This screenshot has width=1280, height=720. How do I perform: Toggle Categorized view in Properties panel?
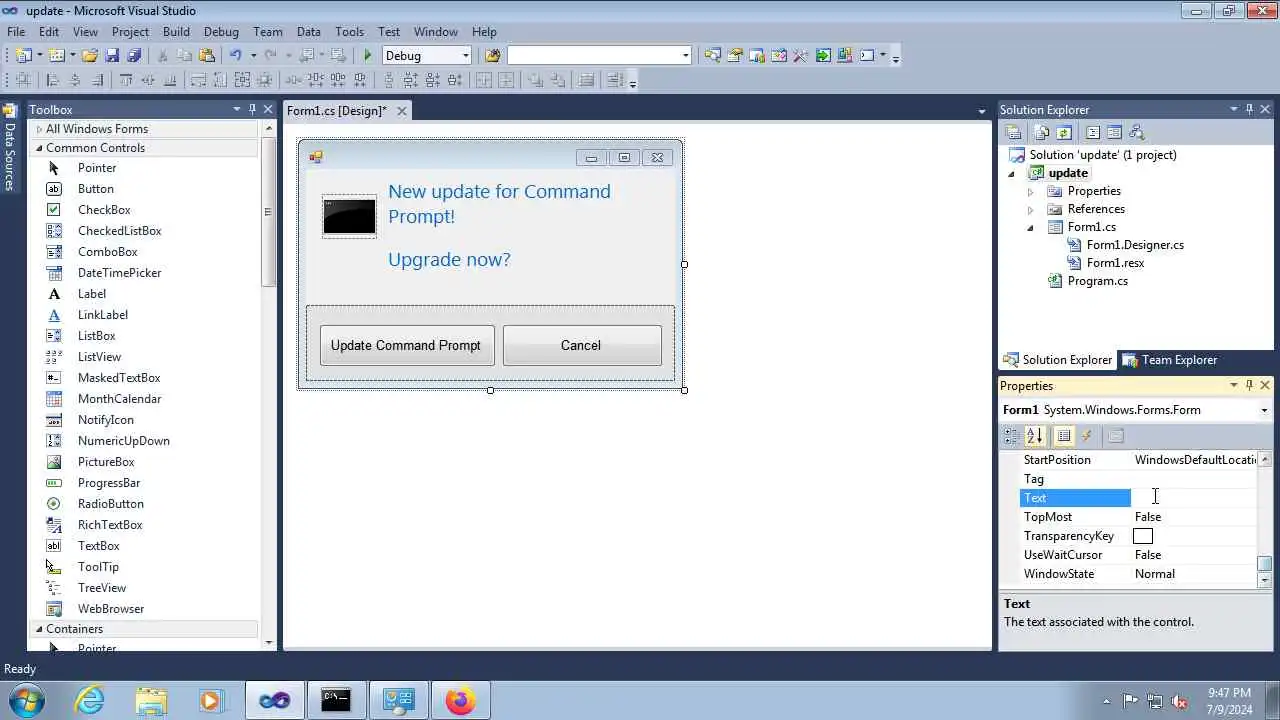(1011, 436)
